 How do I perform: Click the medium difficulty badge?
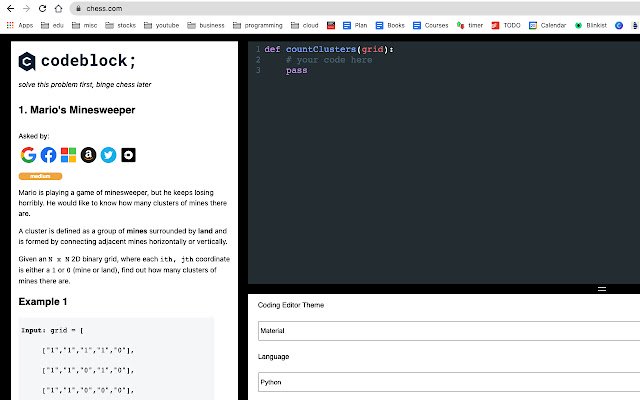(x=40, y=175)
